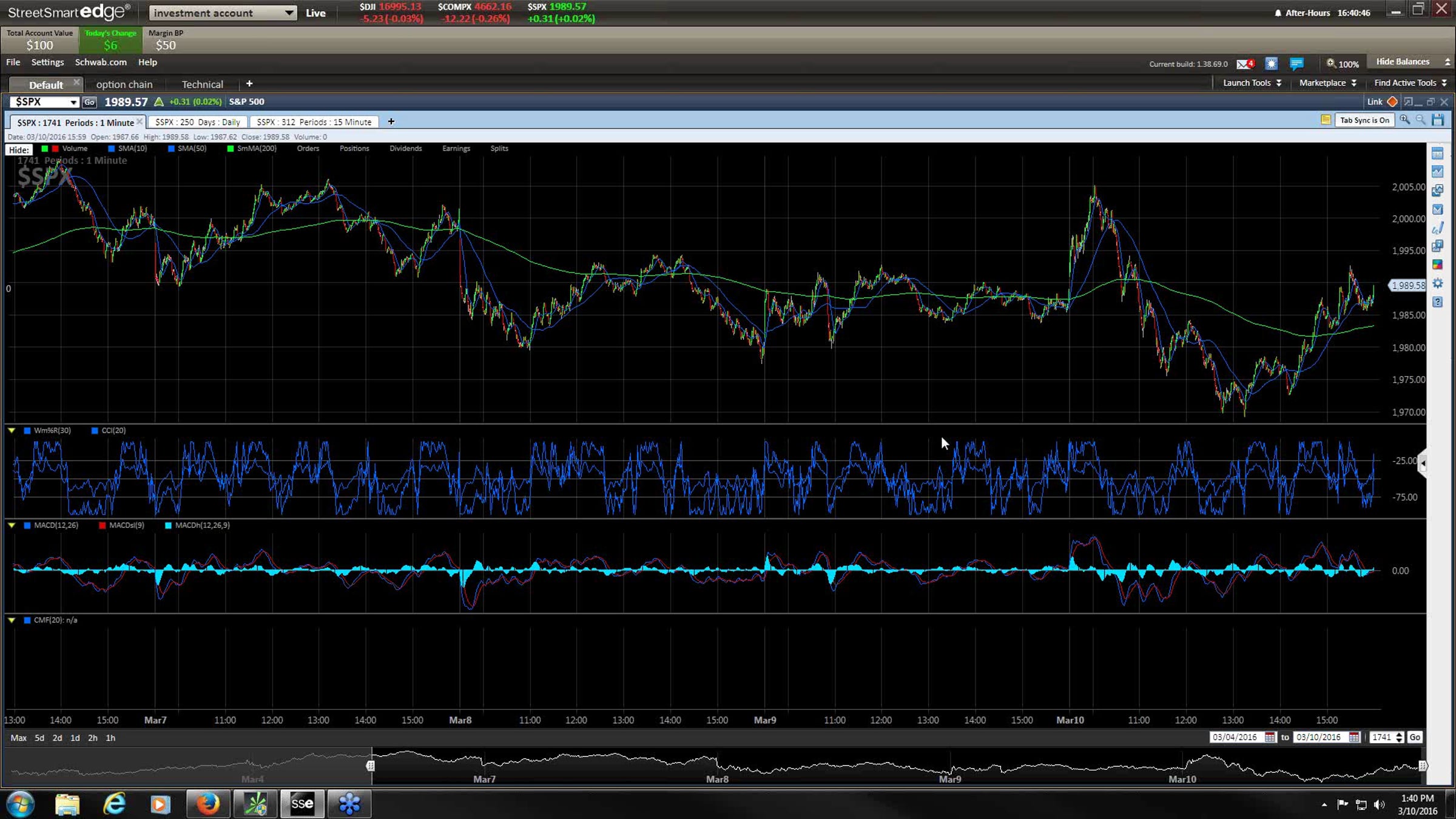Click the yellow chart notes icon

pyautogui.click(x=1326, y=120)
